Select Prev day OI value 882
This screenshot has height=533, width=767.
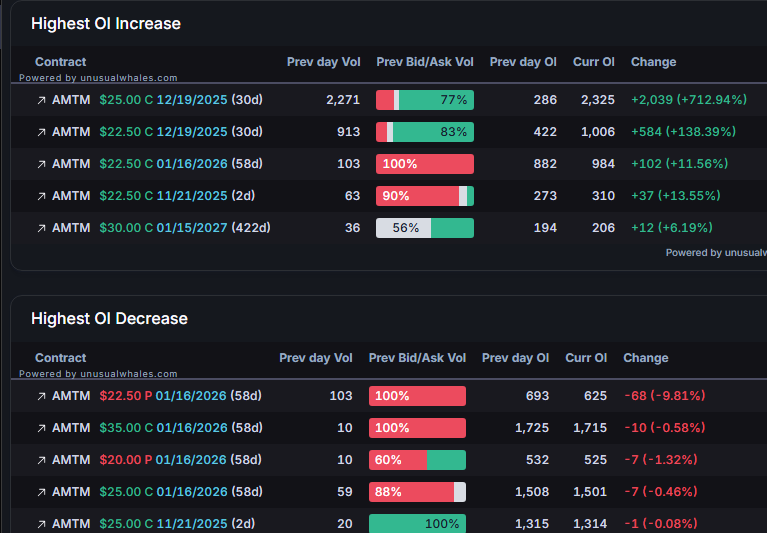[x=545, y=164]
